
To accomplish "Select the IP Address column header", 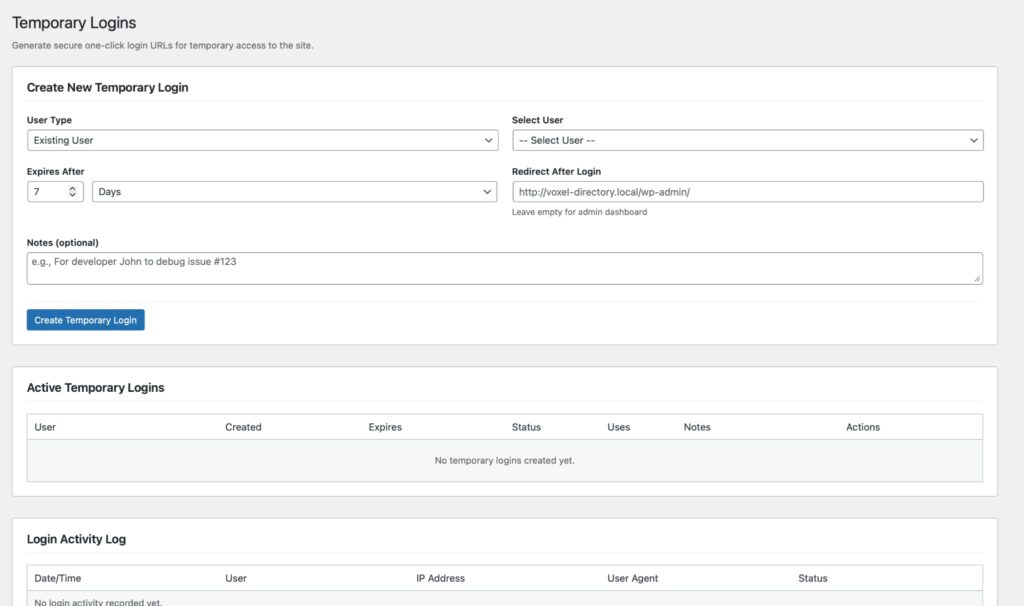I will (x=440, y=578).
